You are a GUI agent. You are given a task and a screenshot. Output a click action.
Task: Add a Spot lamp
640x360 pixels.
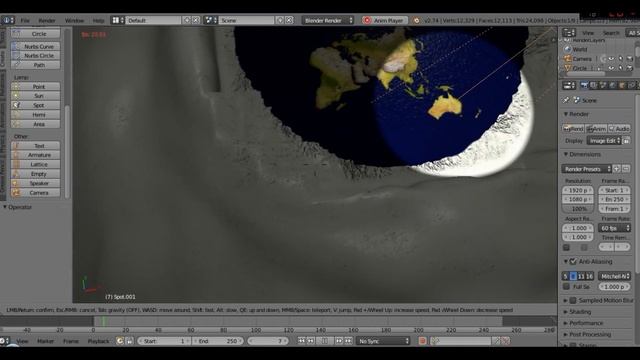click(36, 105)
